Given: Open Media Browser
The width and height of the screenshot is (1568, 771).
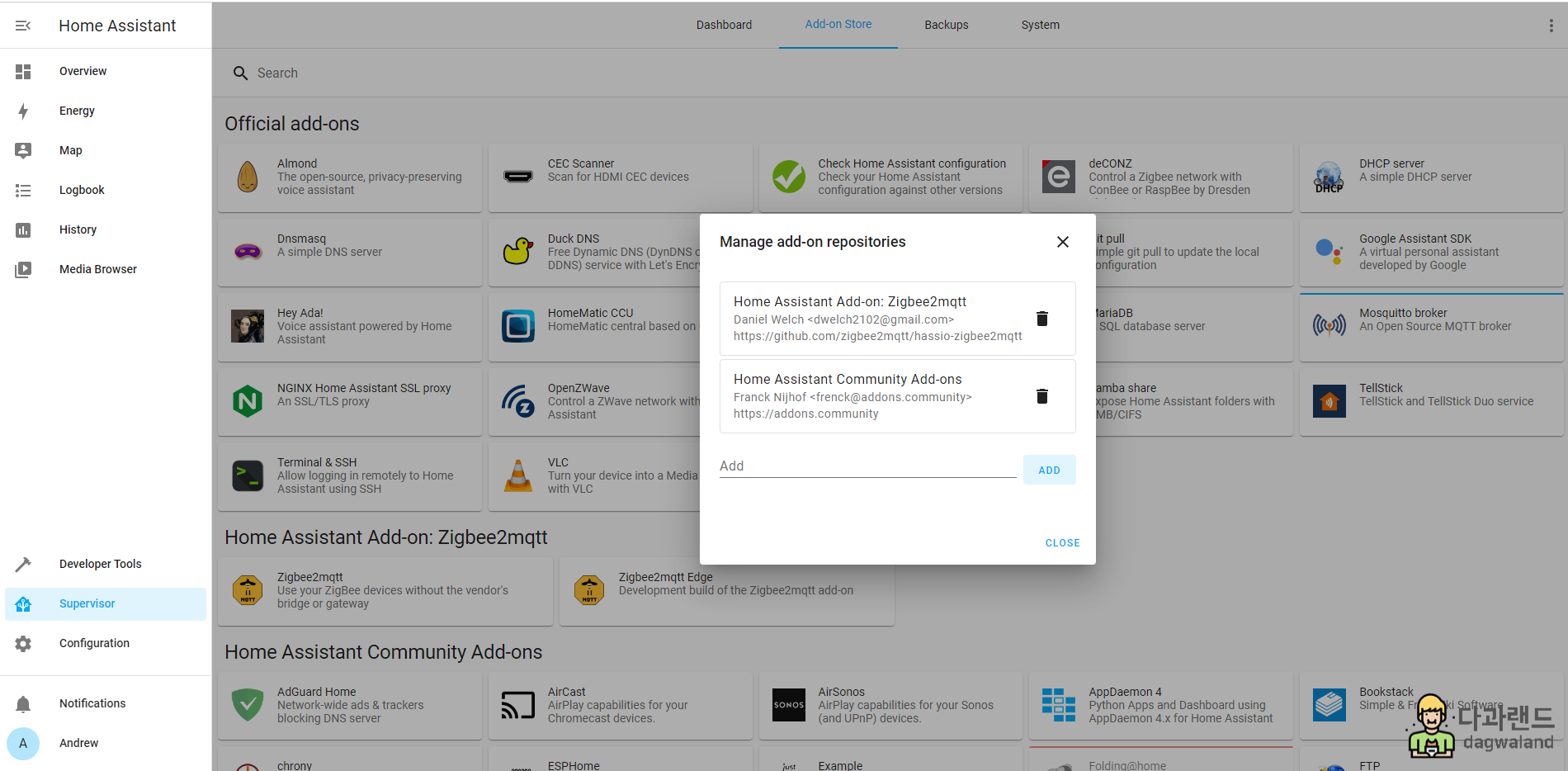Looking at the screenshot, I should click(106, 269).
